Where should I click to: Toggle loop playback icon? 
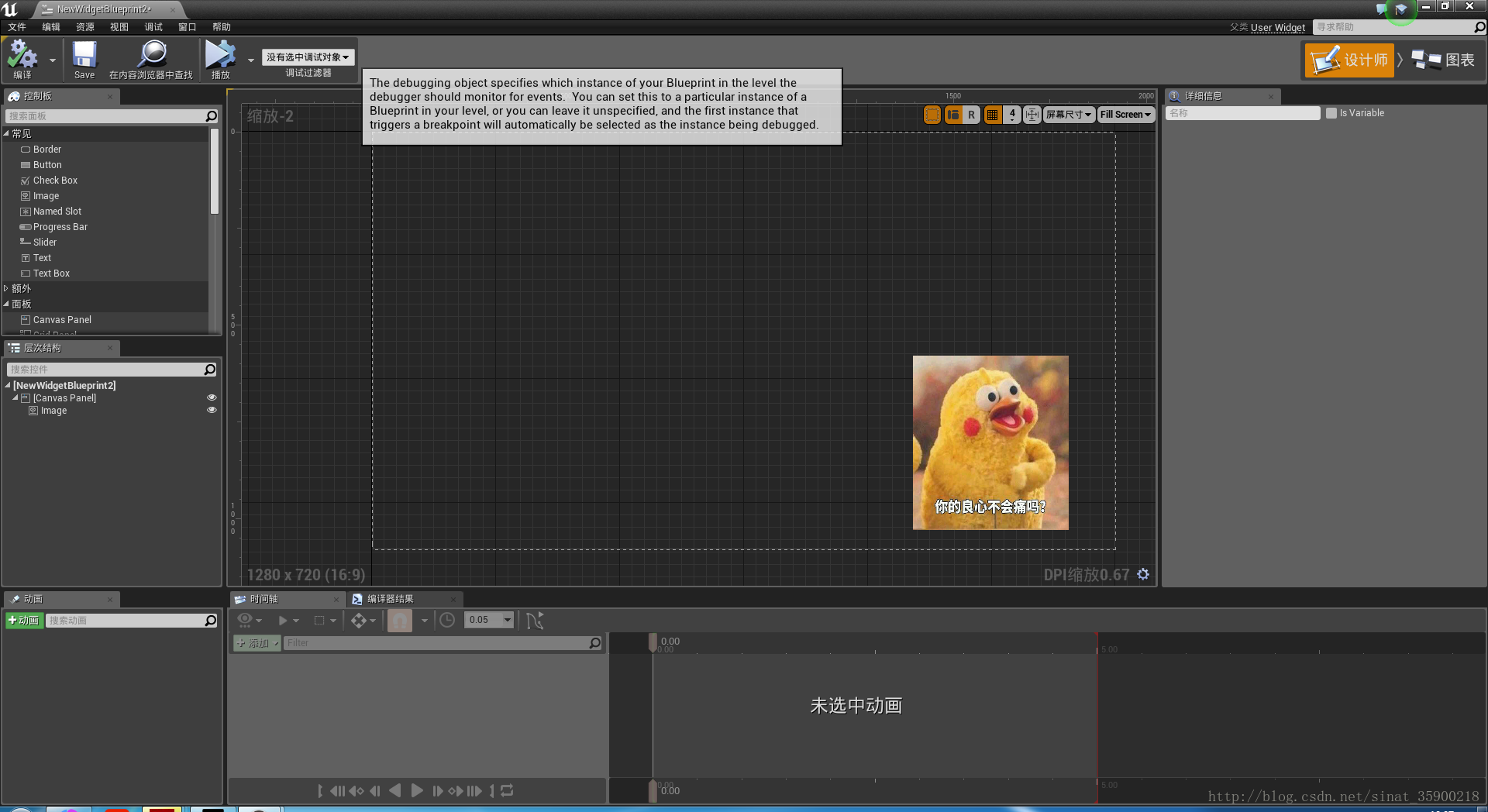click(x=507, y=790)
